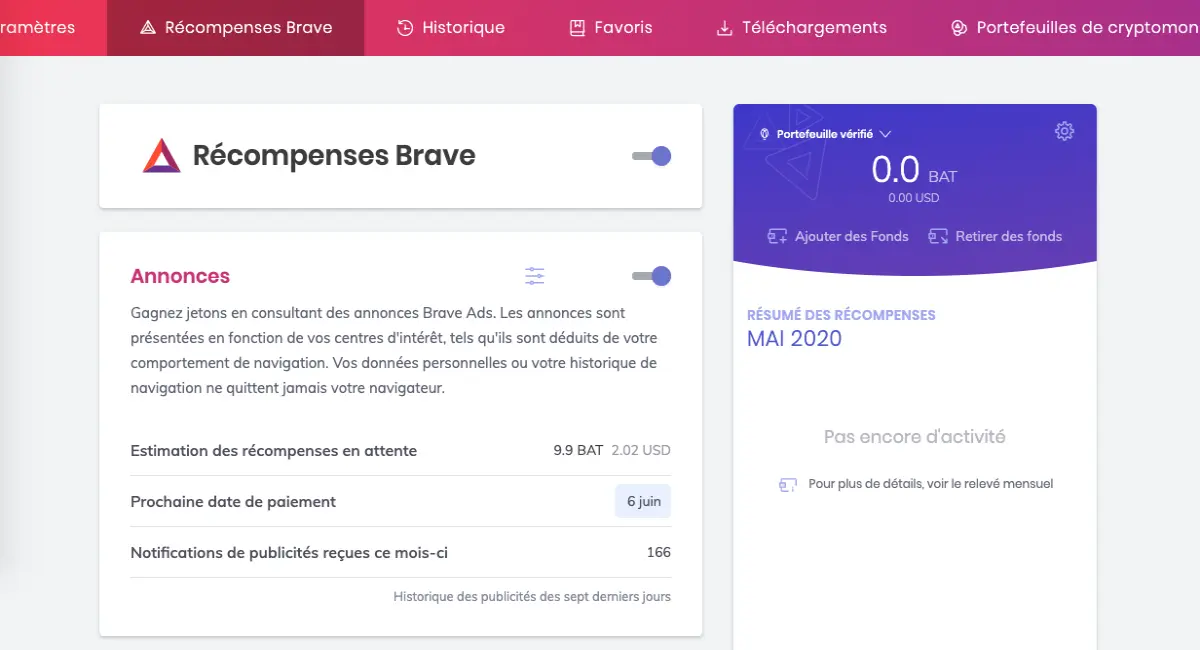Screen dimensions: 1200x650
Task: Click Prochaine date de paiement label
Action: click(x=233, y=502)
